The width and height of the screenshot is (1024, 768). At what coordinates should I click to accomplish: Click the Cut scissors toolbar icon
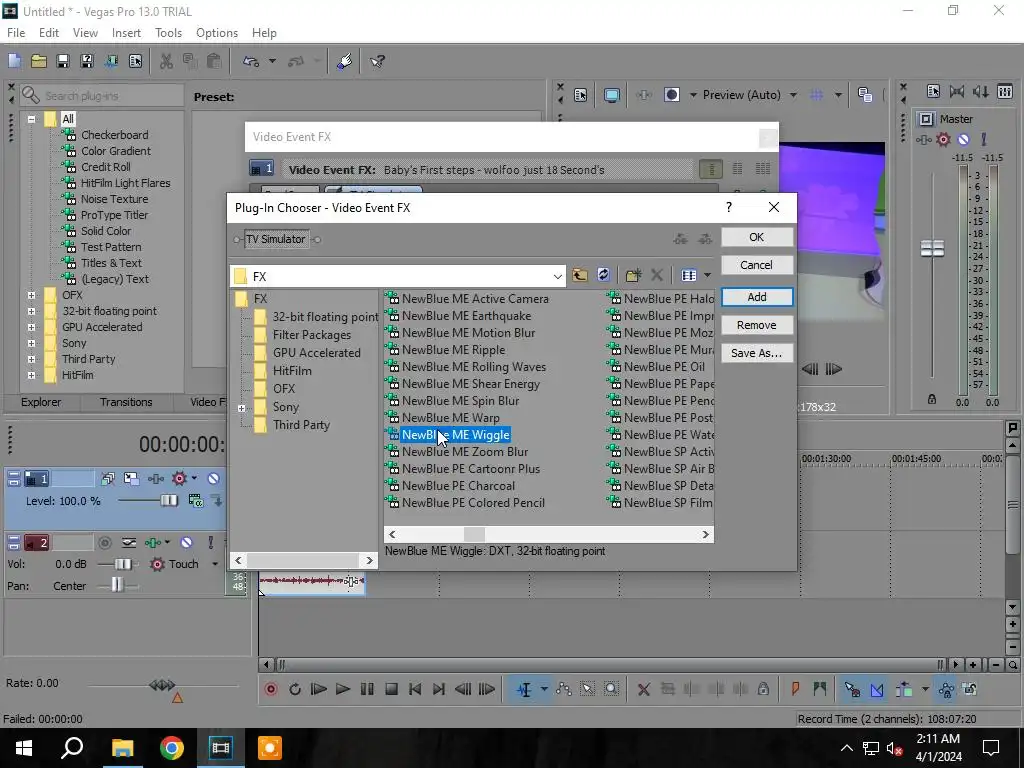click(x=167, y=61)
